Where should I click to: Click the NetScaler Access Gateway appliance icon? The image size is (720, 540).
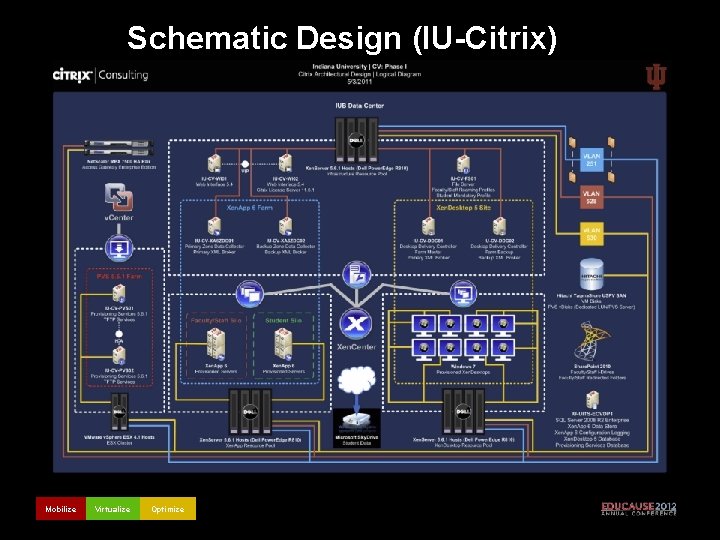tap(118, 148)
